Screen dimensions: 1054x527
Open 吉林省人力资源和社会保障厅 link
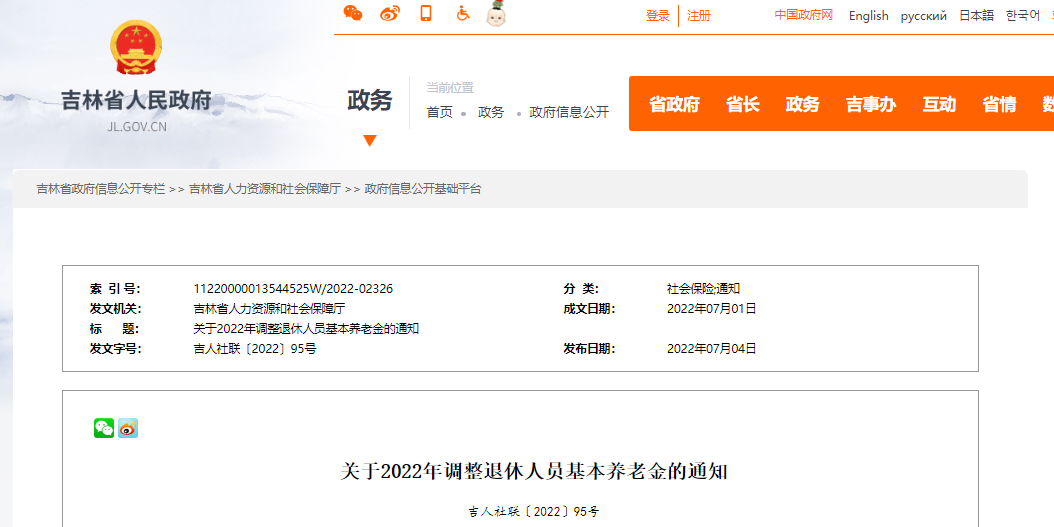point(265,189)
